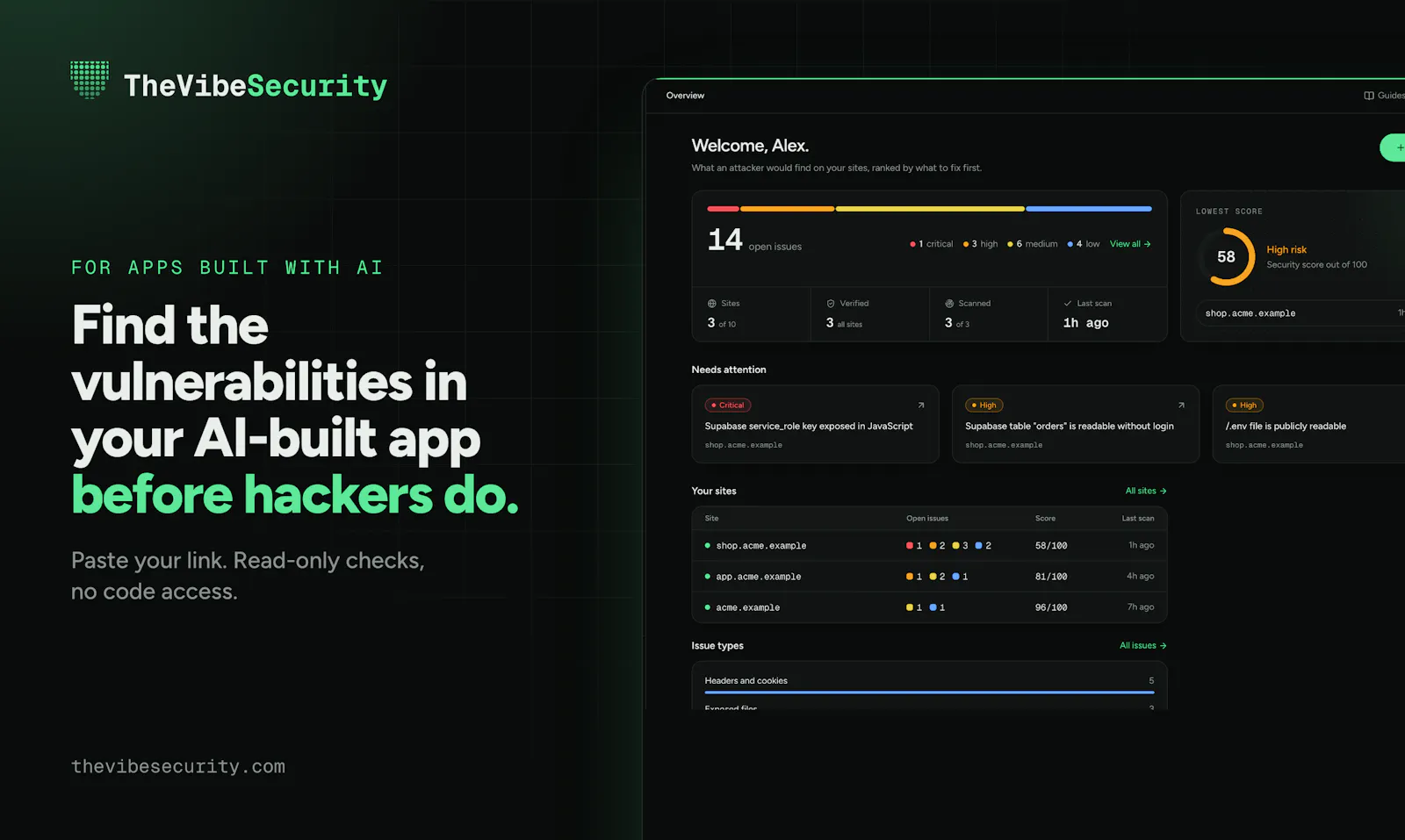Open arrow on Supabase orders card
Viewport: 1405px width, 840px height.
1181,406
